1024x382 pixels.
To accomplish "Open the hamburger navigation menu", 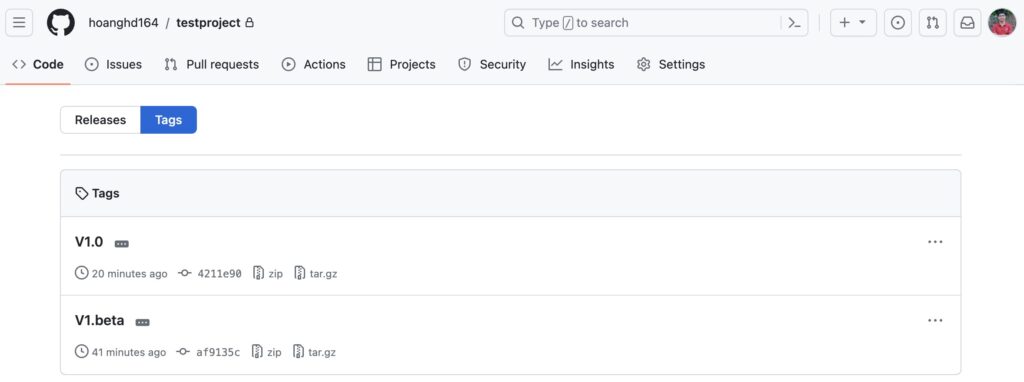I will click(x=19, y=23).
